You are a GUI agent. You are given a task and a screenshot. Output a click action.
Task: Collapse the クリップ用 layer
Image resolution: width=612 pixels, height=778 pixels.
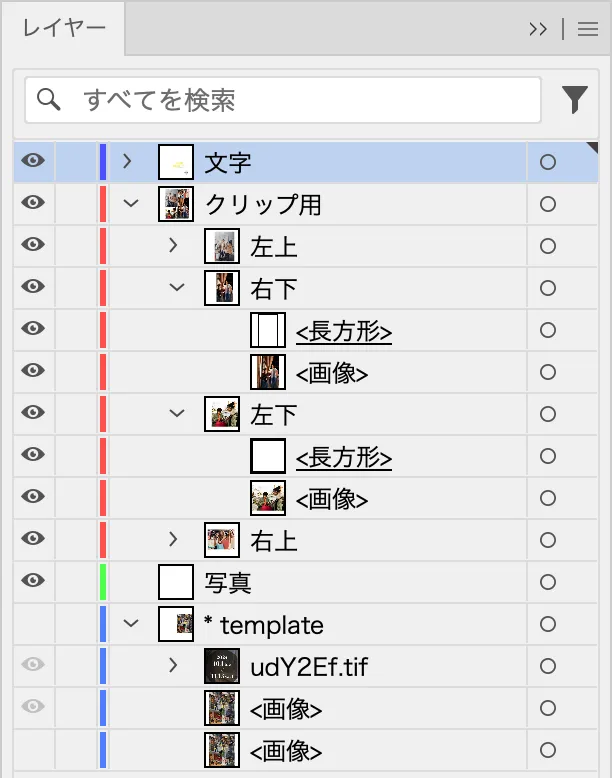click(x=129, y=204)
